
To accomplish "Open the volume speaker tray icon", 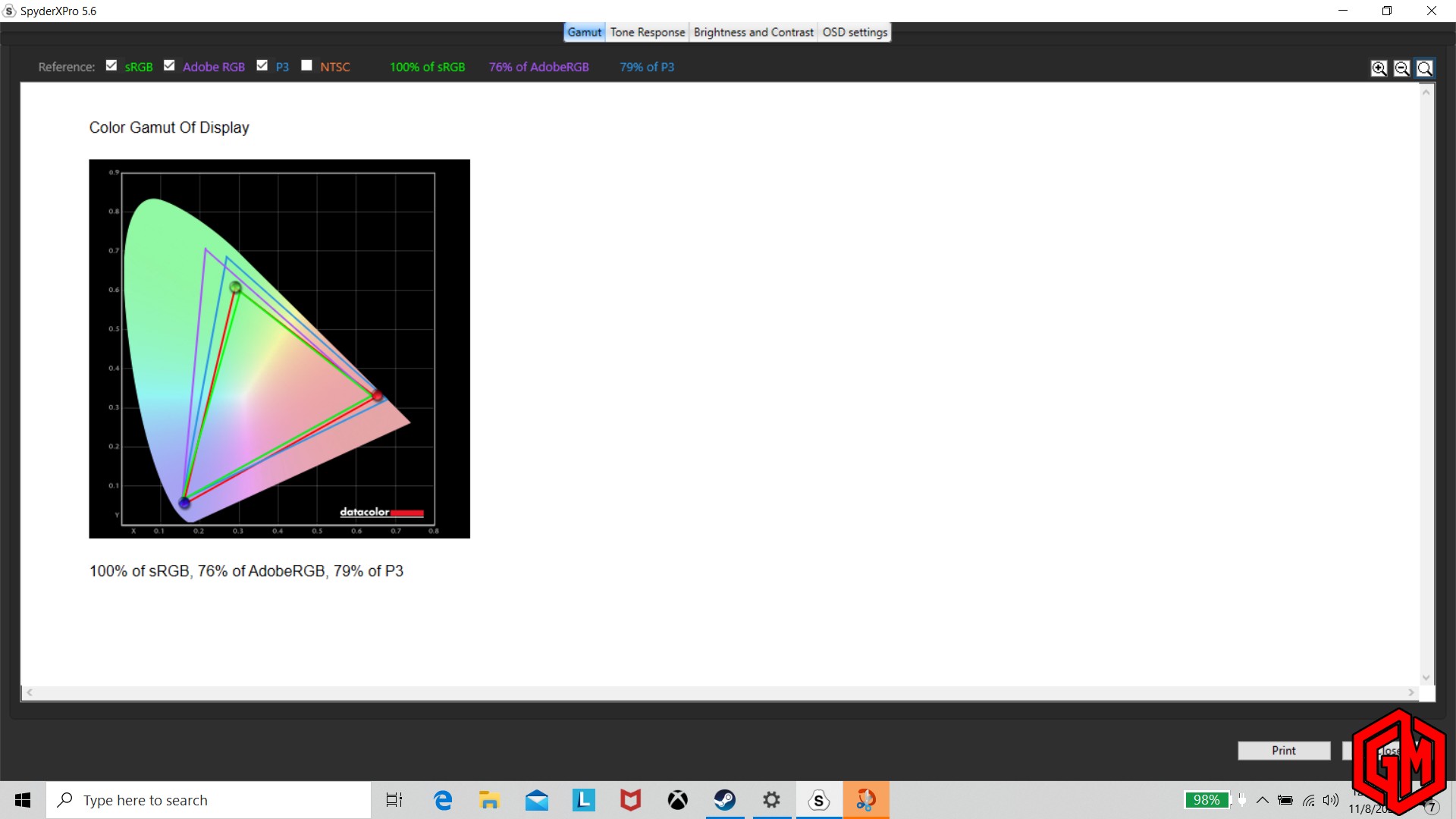I will tap(1331, 800).
